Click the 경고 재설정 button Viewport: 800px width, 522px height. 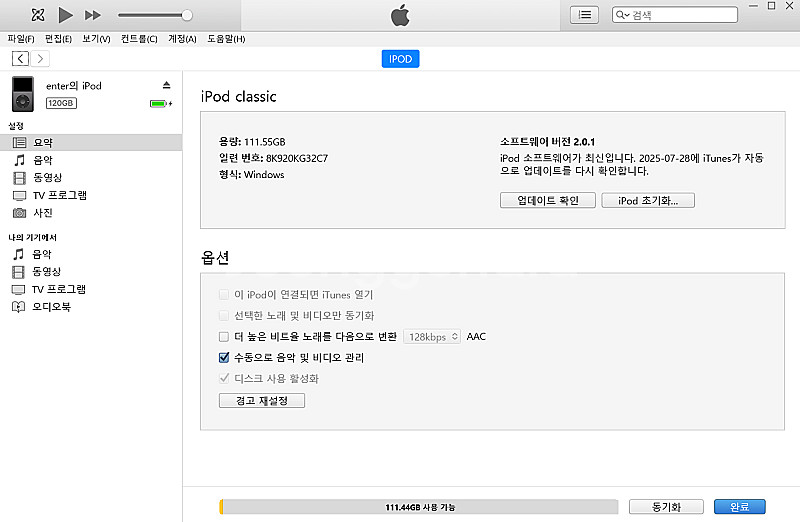tap(262, 401)
